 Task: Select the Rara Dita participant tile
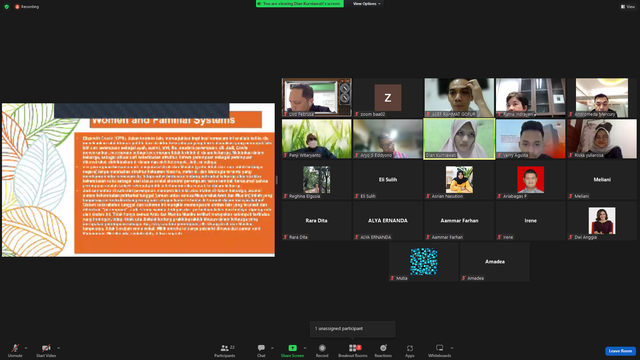316,221
